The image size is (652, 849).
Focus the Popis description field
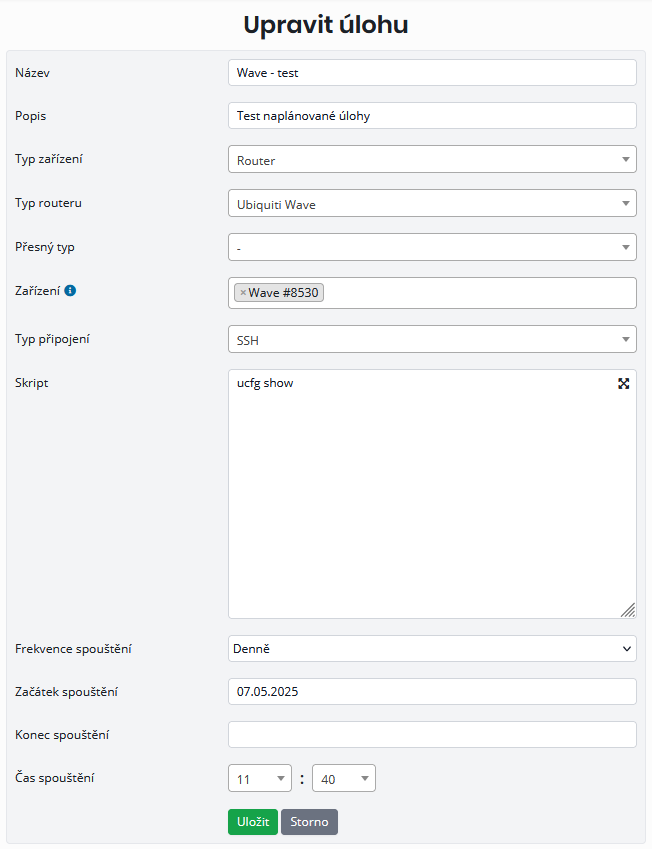432,116
